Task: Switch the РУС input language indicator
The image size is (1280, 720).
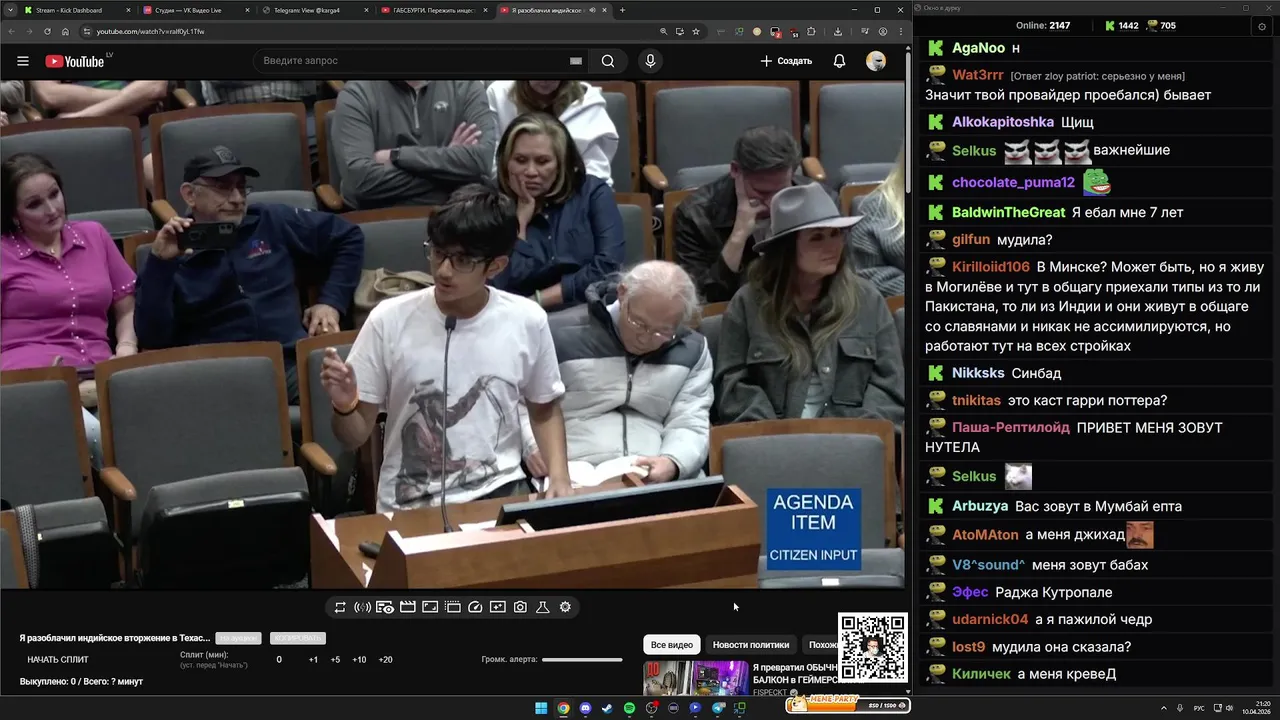Action: (x=1199, y=708)
